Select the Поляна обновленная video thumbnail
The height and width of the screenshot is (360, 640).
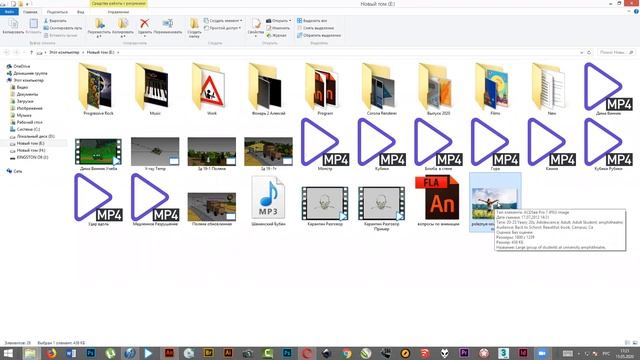212,208
